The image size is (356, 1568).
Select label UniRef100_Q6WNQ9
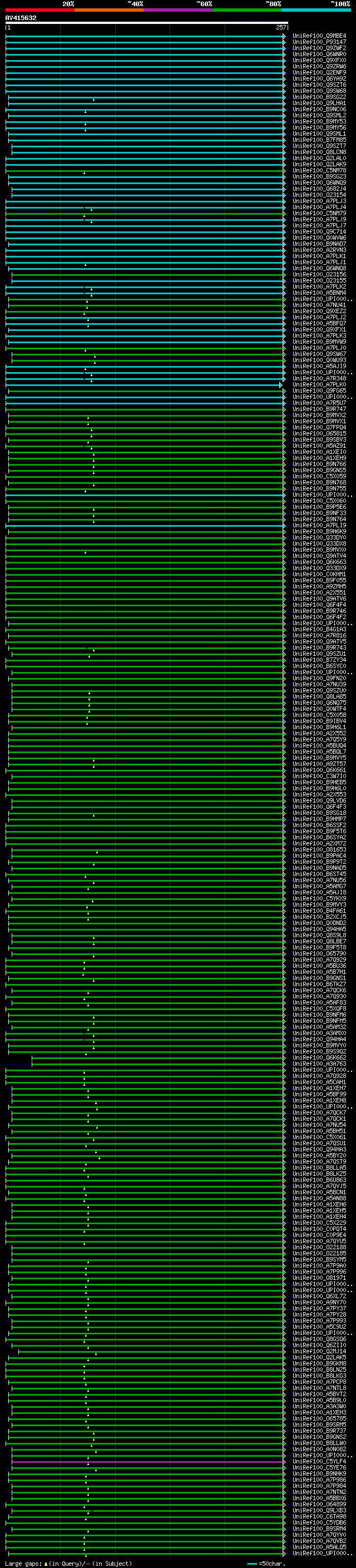click(319, 182)
